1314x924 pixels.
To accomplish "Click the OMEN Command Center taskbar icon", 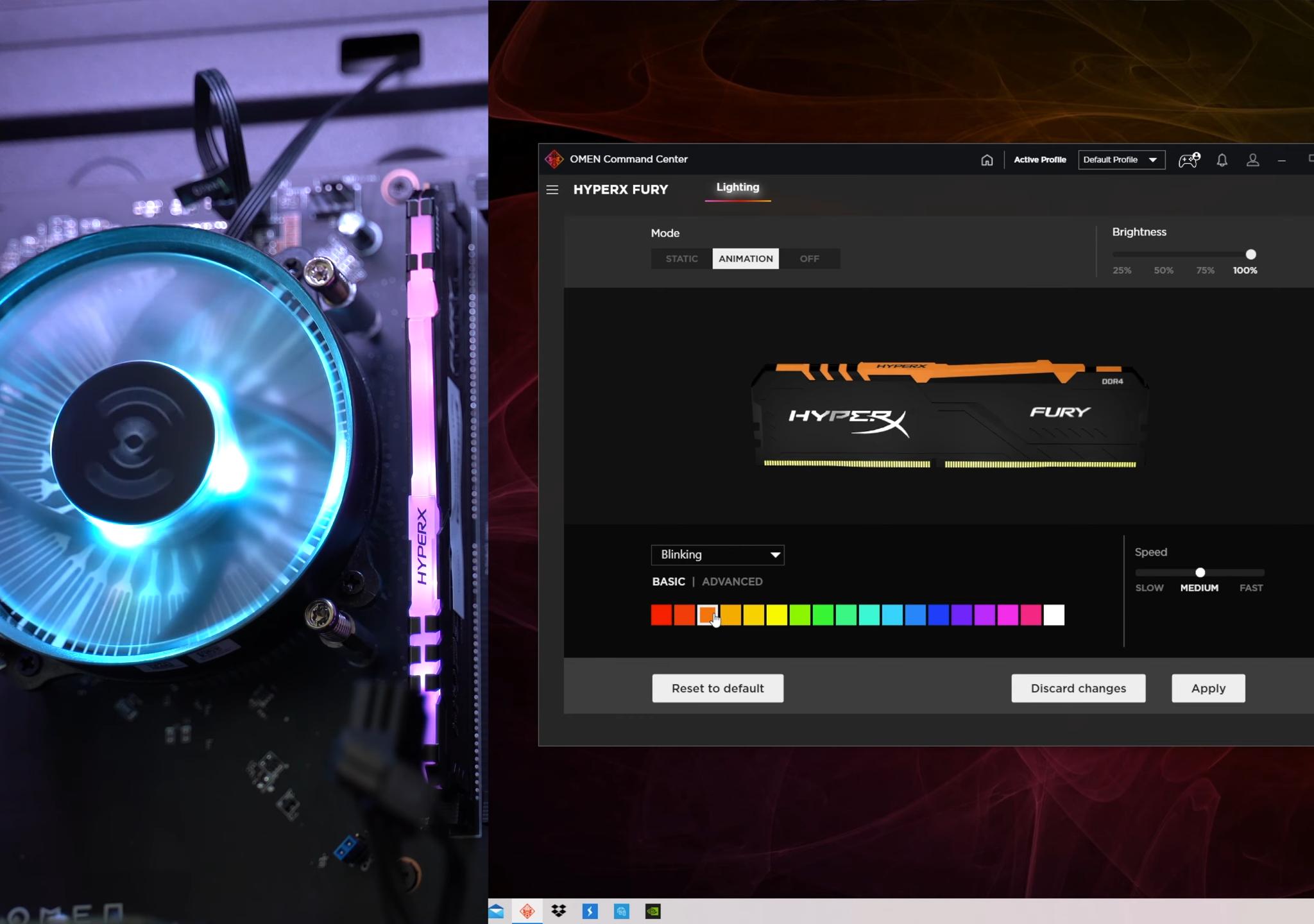I will pyautogui.click(x=527, y=911).
